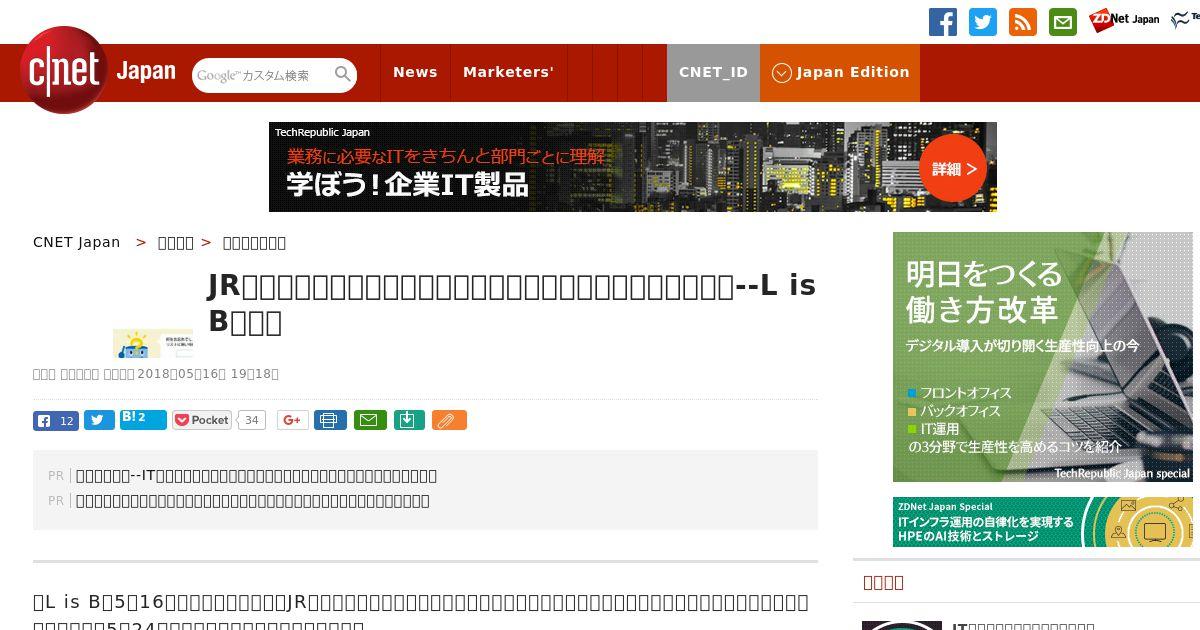1200x630 pixels.
Task: Open the first PR link
Action: pyautogui.click(x=257, y=475)
